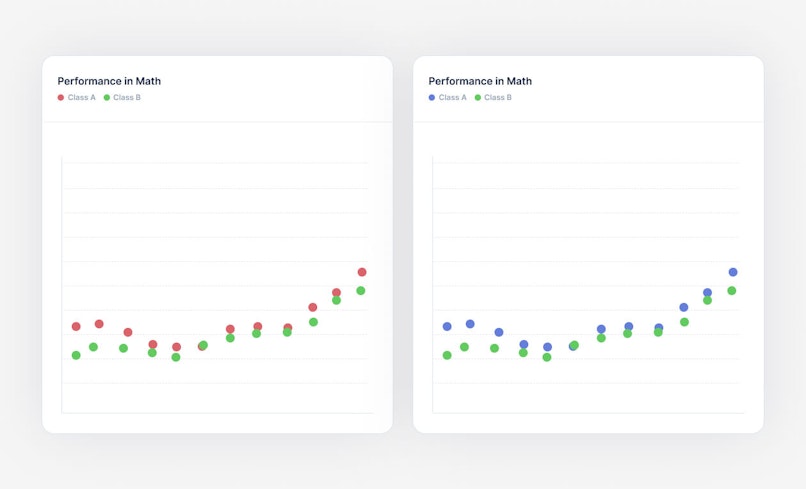This screenshot has height=489, width=806.
Task: Select highest green data point in left chart
Action: click(361, 291)
